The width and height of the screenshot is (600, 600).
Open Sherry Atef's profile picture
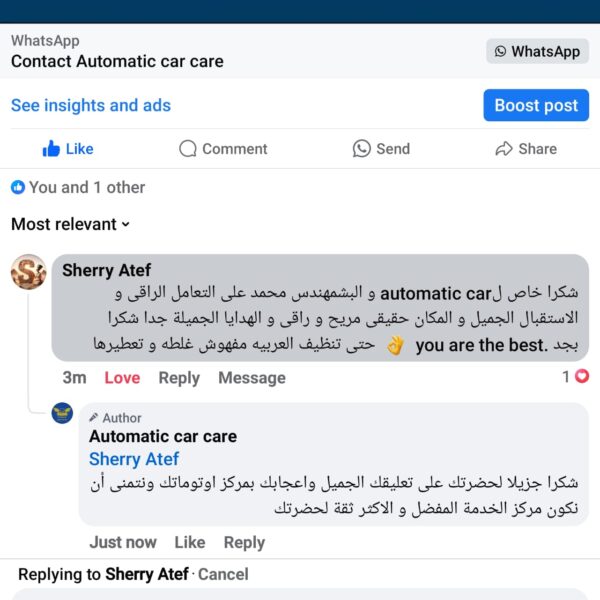pyautogui.click(x=29, y=271)
